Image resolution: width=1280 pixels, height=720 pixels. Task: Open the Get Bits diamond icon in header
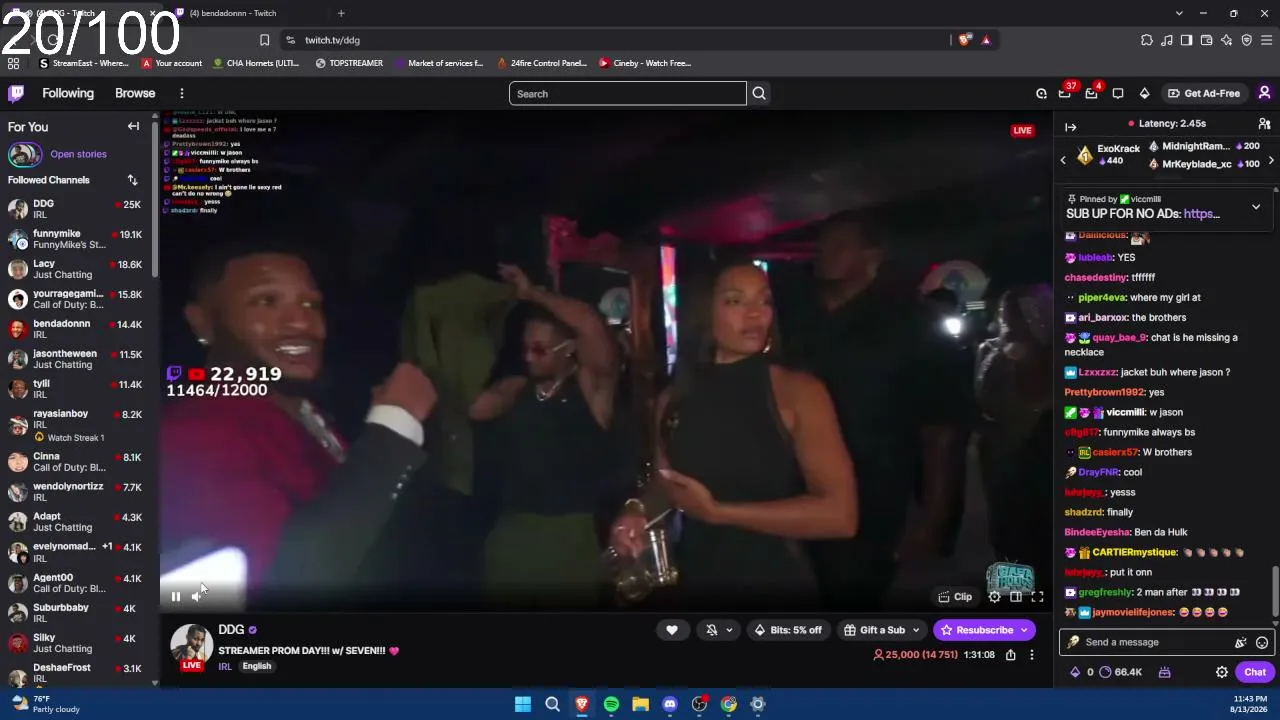click(1144, 93)
